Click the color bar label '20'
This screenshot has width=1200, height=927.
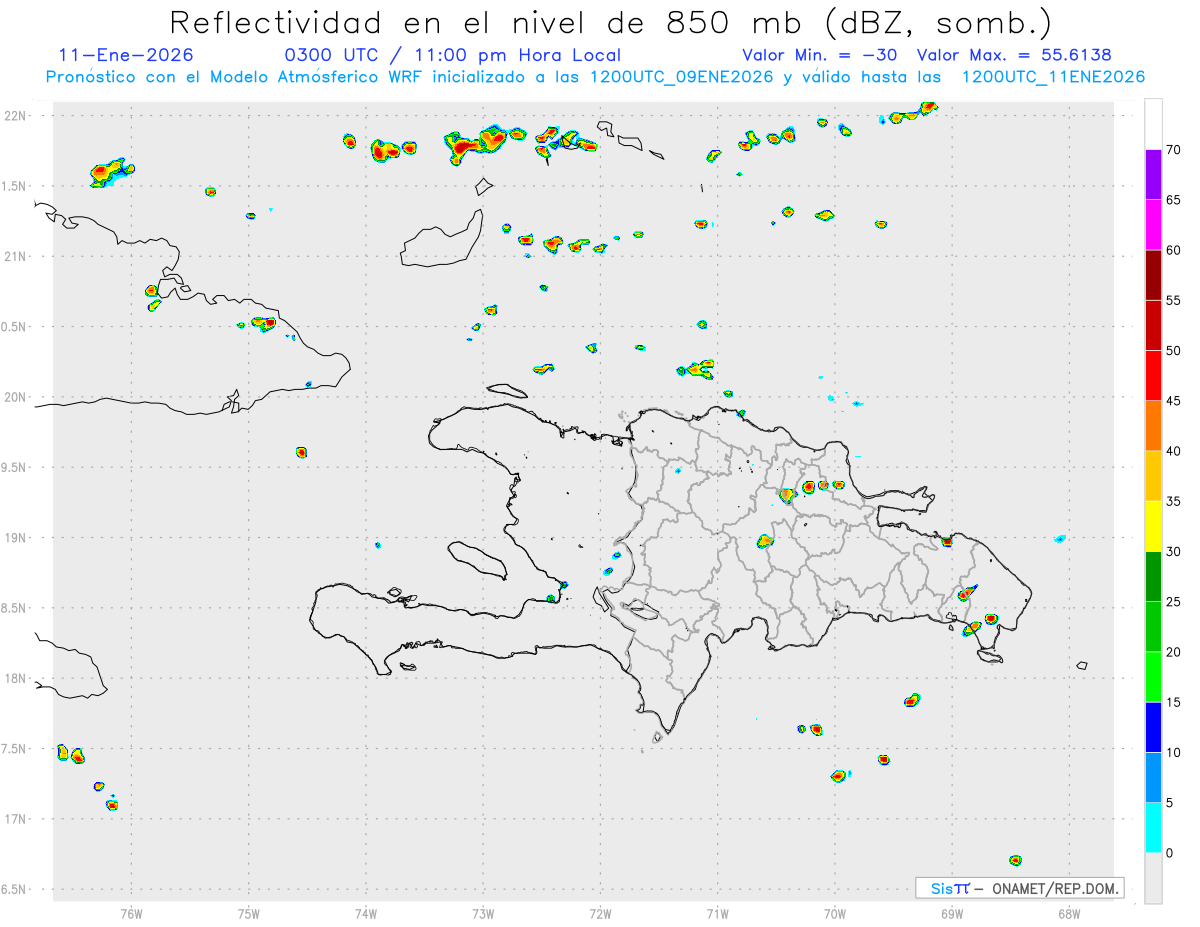(x=1174, y=652)
